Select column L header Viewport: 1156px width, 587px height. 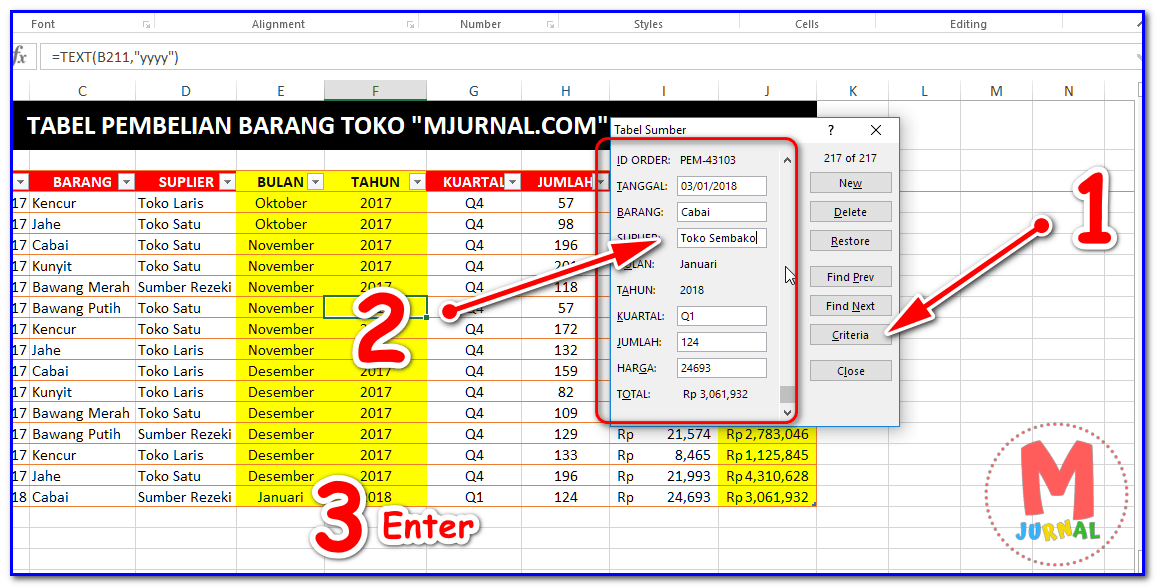pos(924,91)
